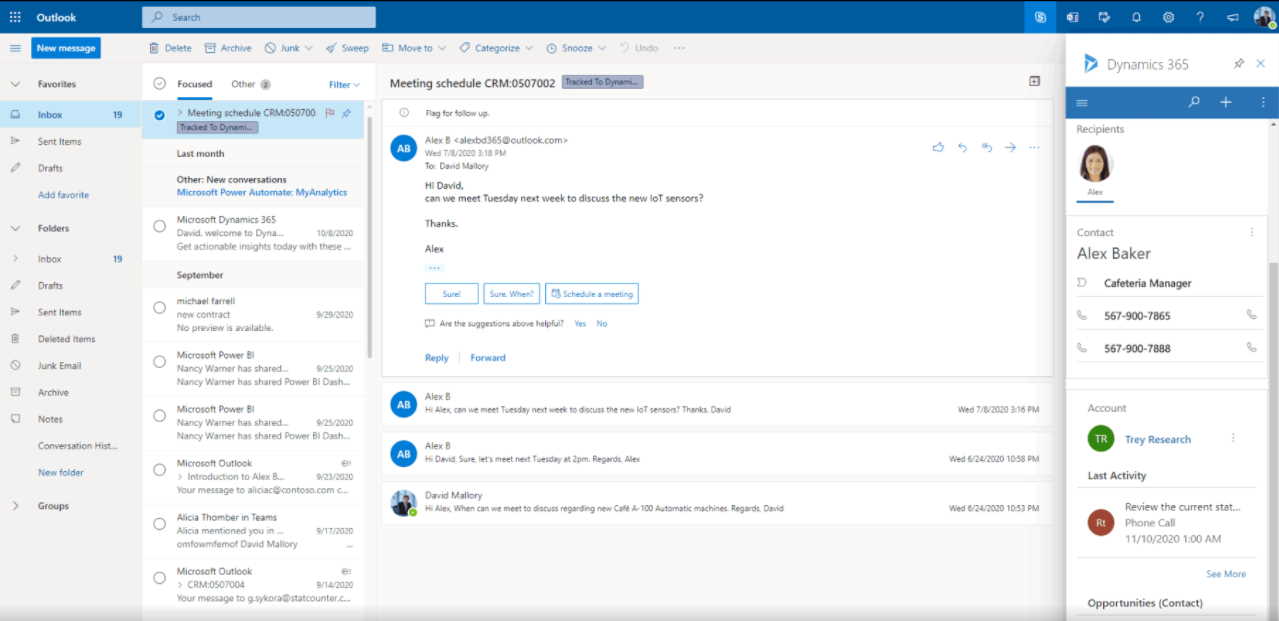
Task: Search within the Dynamics 365 pane
Action: click(1194, 102)
